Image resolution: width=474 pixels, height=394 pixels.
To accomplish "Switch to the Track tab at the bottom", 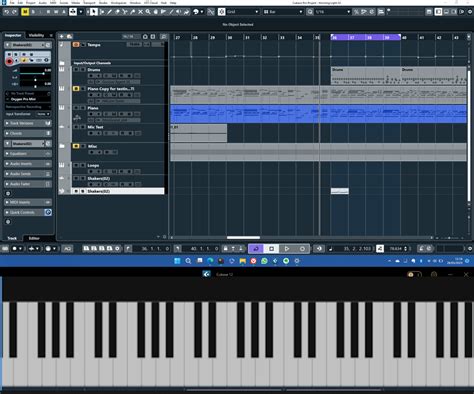I will click(x=12, y=238).
